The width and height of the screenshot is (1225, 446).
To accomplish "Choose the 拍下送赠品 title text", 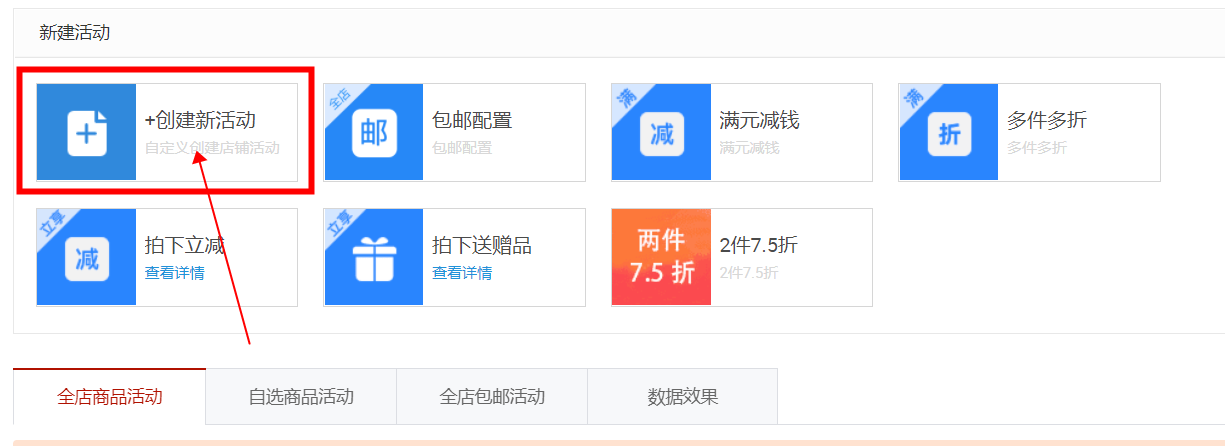I will (x=482, y=246).
